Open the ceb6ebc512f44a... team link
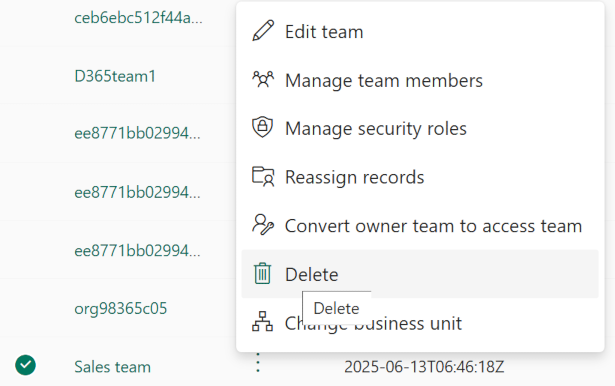 pyautogui.click(x=138, y=17)
